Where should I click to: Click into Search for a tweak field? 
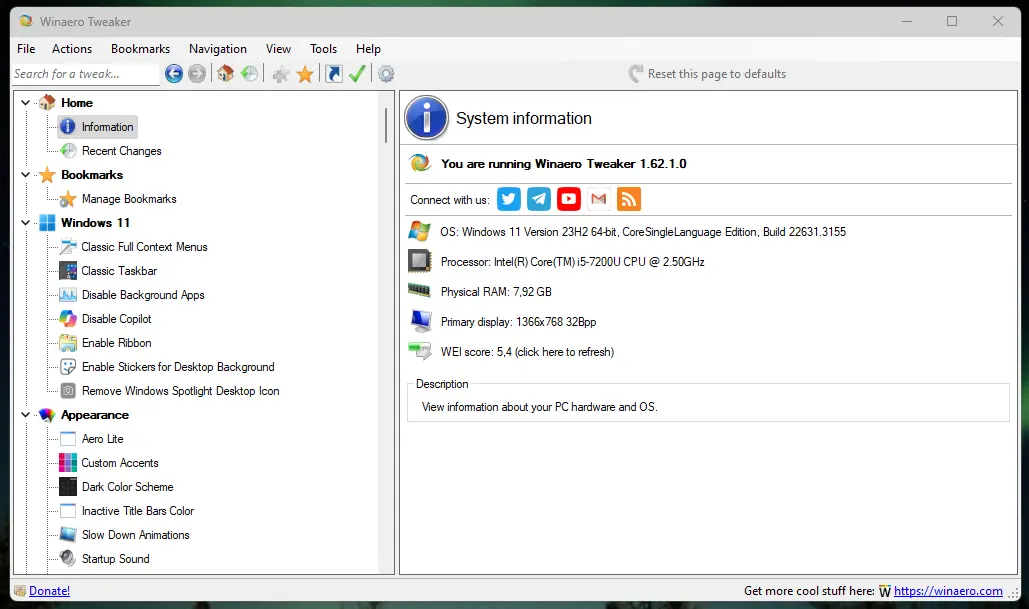tap(85, 74)
